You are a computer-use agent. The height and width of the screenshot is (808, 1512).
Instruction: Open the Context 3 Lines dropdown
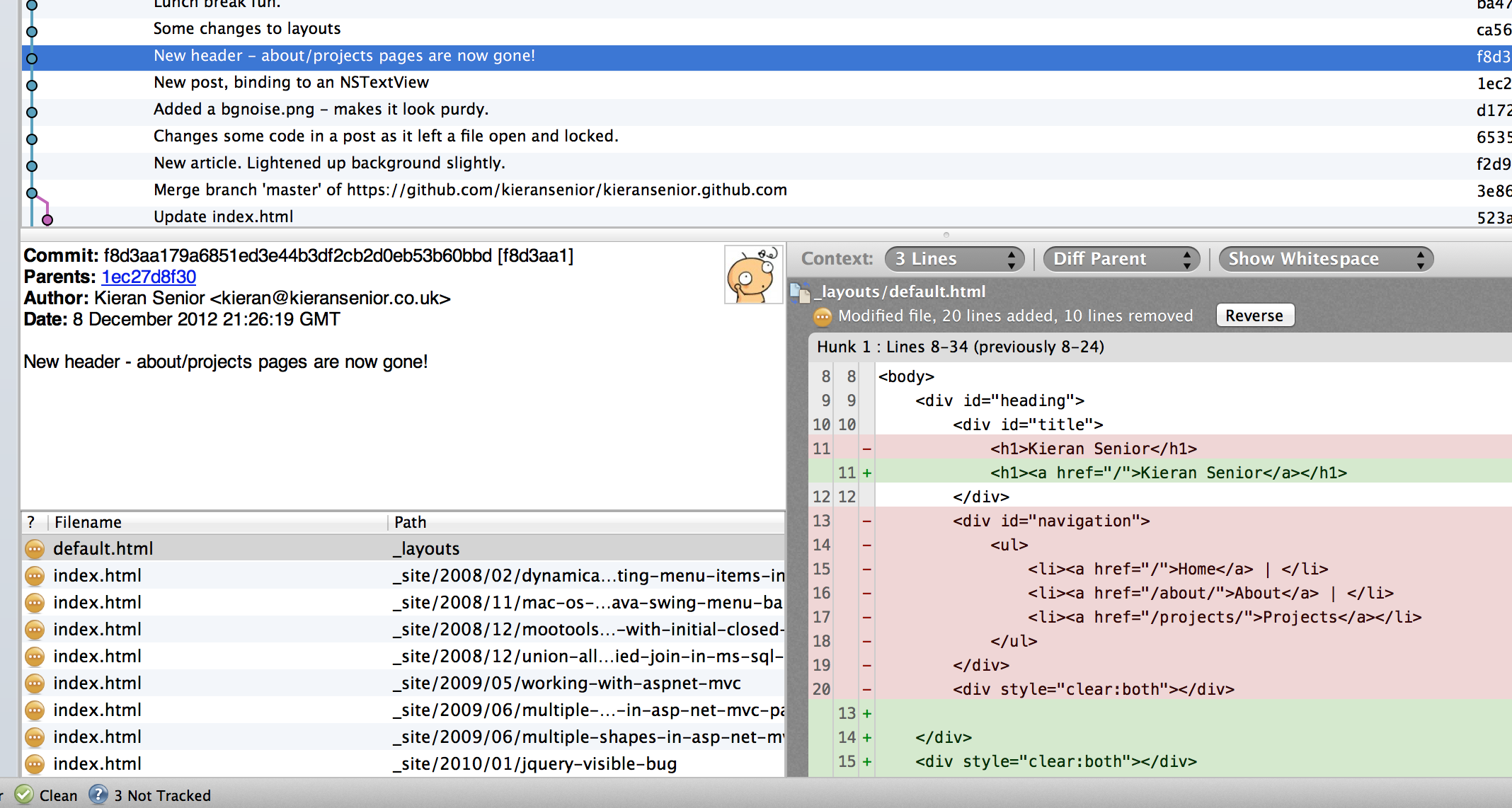[953, 259]
